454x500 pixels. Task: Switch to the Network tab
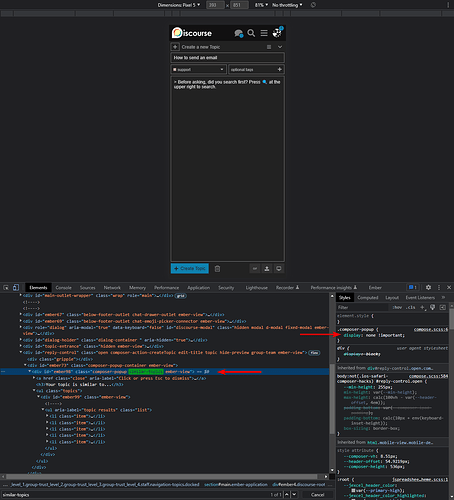(112, 288)
